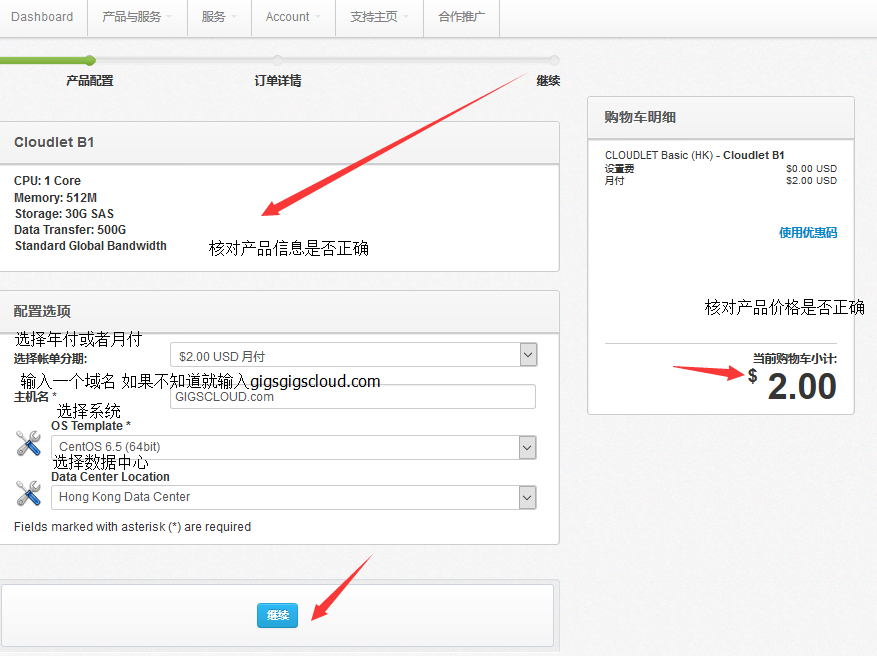Image resolution: width=877 pixels, height=656 pixels.
Task: Click the Cloudlet B1 product heading
Action: coord(54,142)
